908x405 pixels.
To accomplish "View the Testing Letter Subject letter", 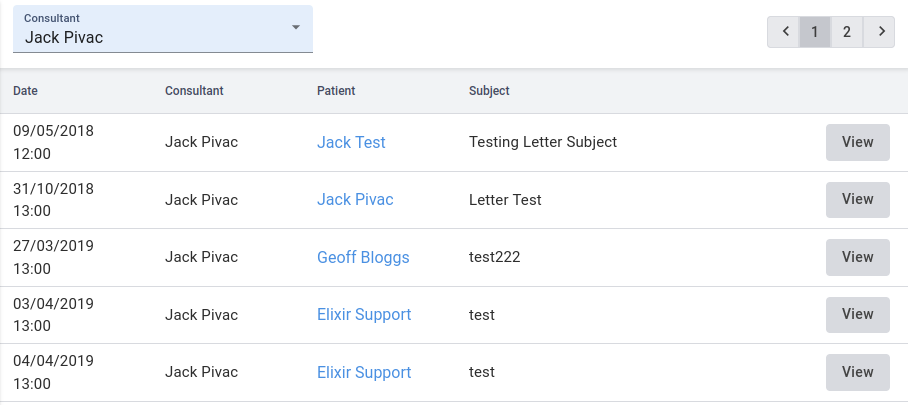I will tap(857, 142).
